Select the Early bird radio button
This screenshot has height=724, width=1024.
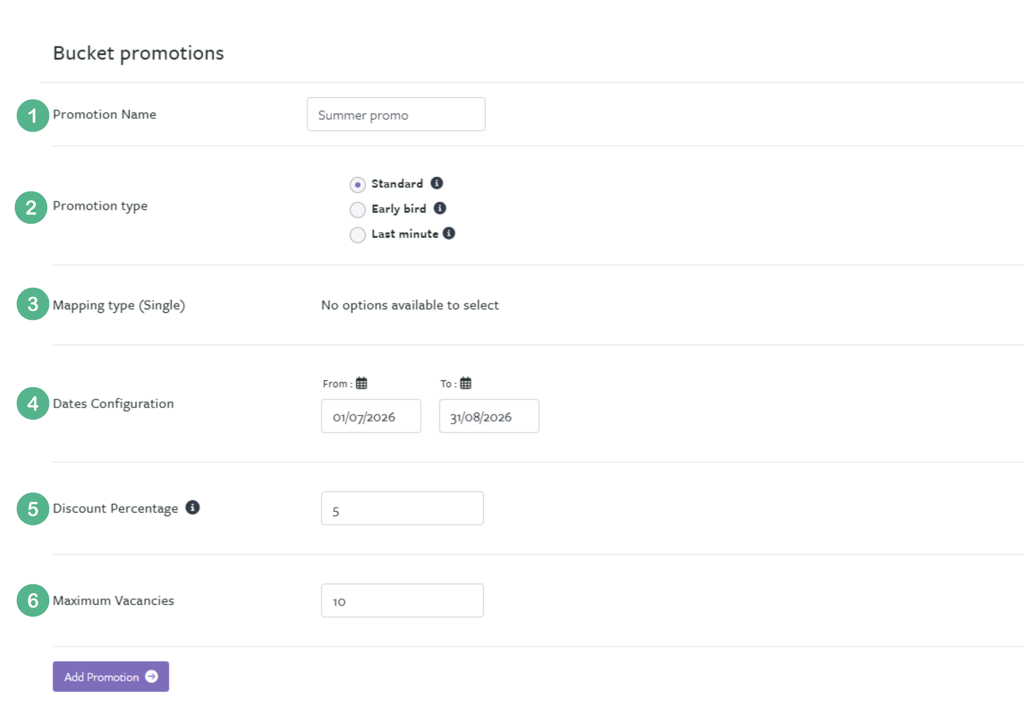click(357, 210)
